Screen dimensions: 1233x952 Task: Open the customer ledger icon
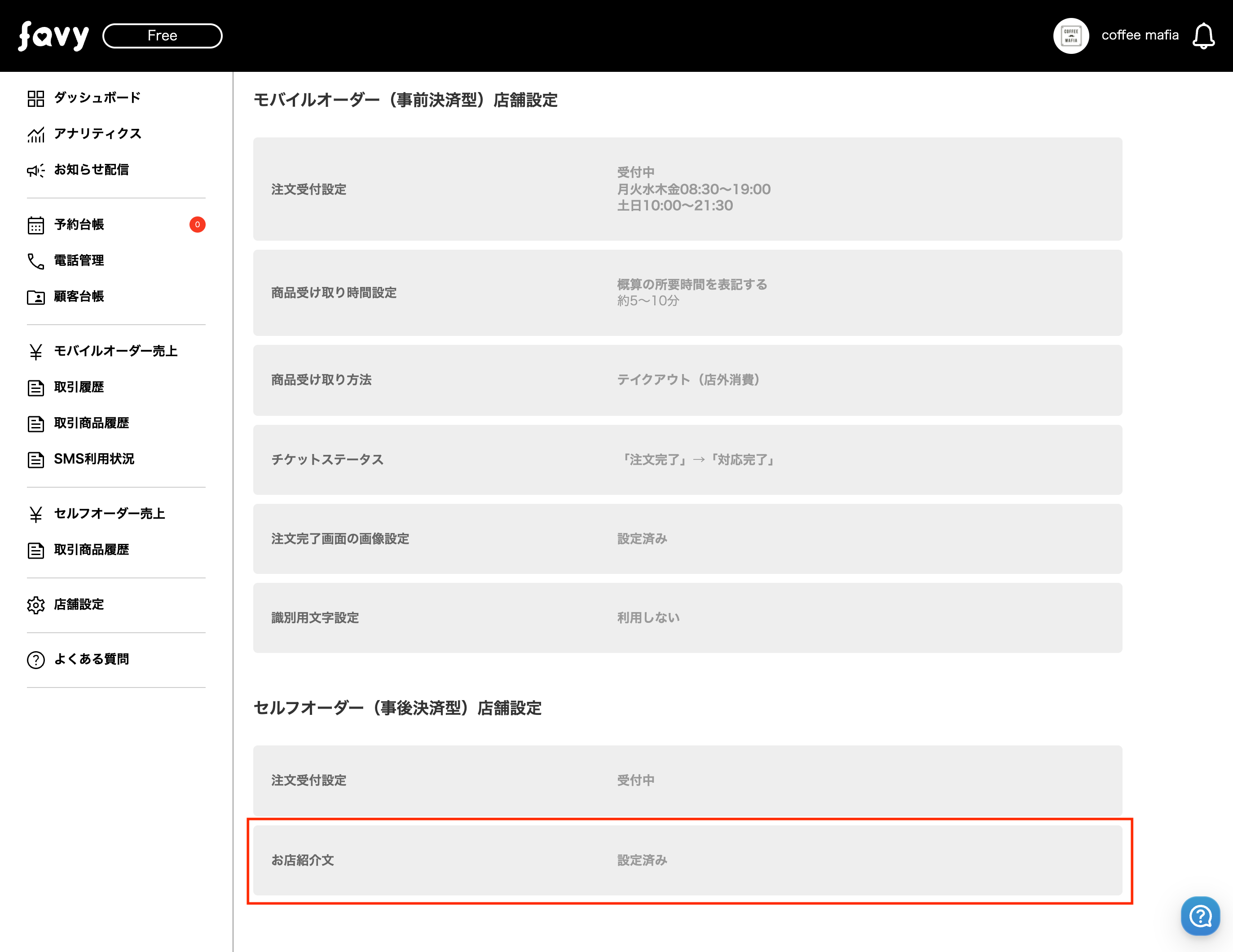pyautogui.click(x=35, y=297)
